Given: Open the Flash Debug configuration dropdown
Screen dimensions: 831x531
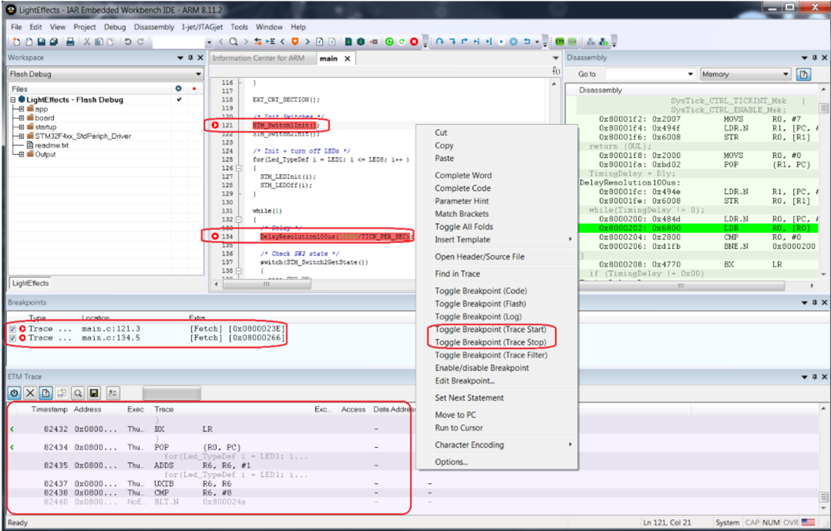Looking at the screenshot, I should pyautogui.click(x=198, y=74).
